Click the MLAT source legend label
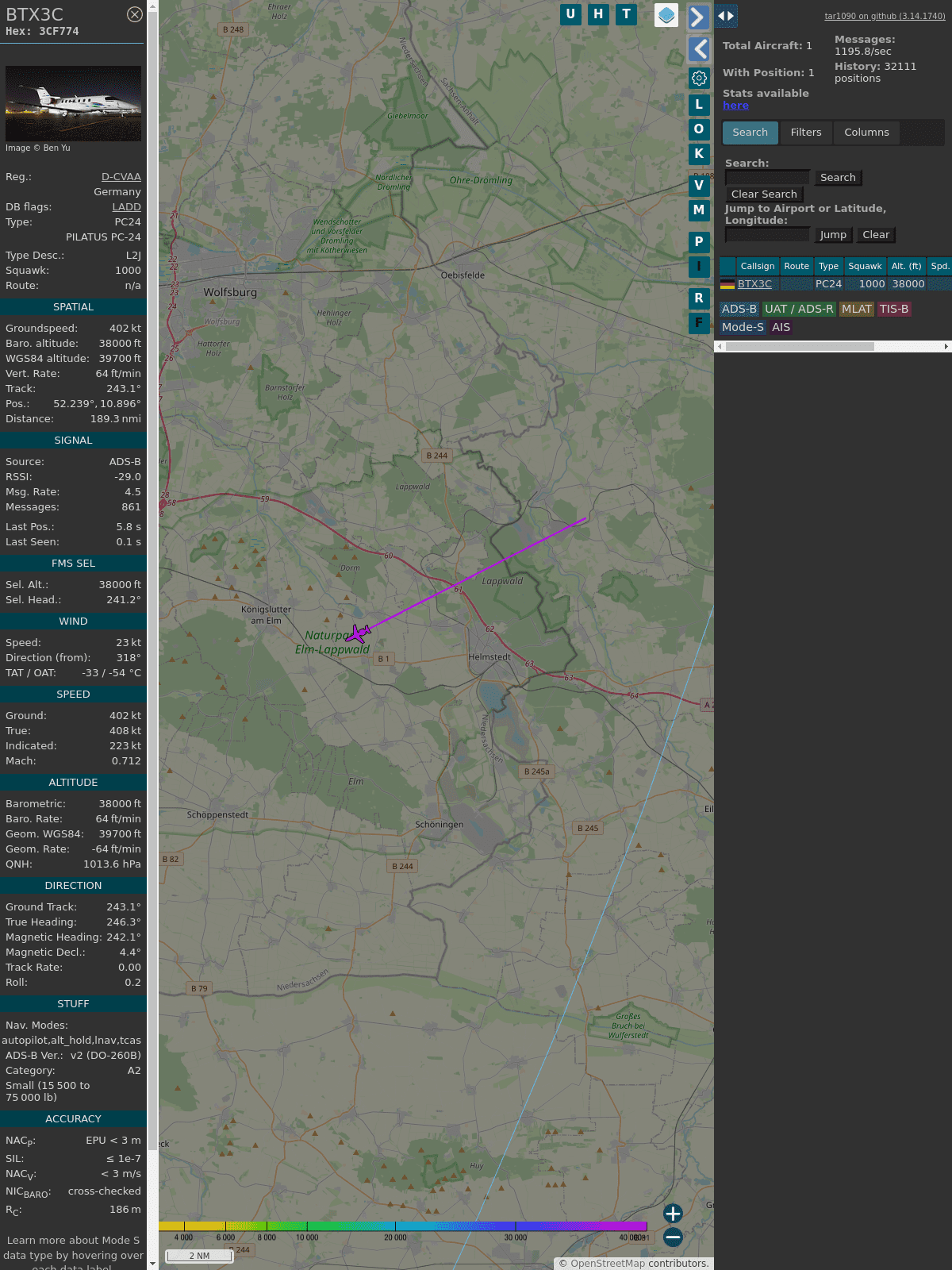 tap(857, 310)
